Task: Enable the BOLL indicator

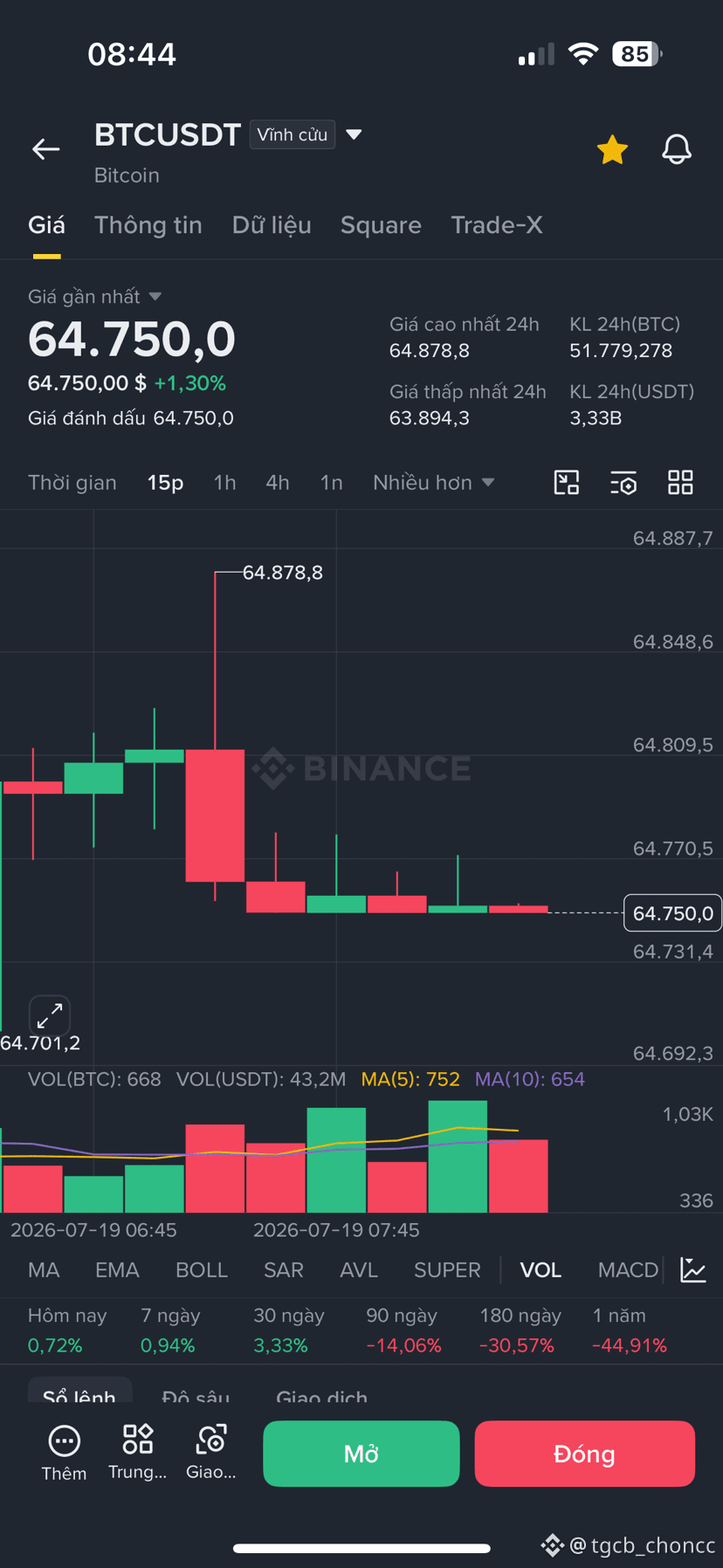Action: point(202,1269)
